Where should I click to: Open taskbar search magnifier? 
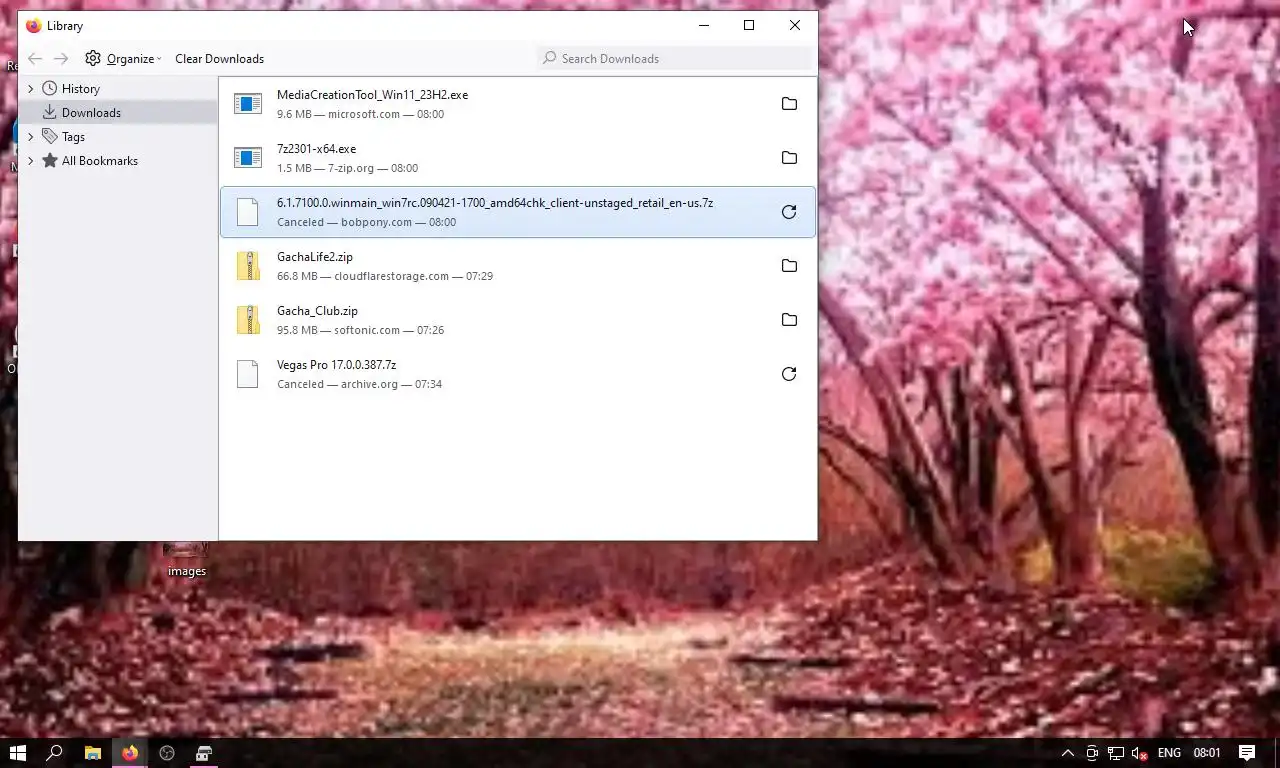[55, 753]
